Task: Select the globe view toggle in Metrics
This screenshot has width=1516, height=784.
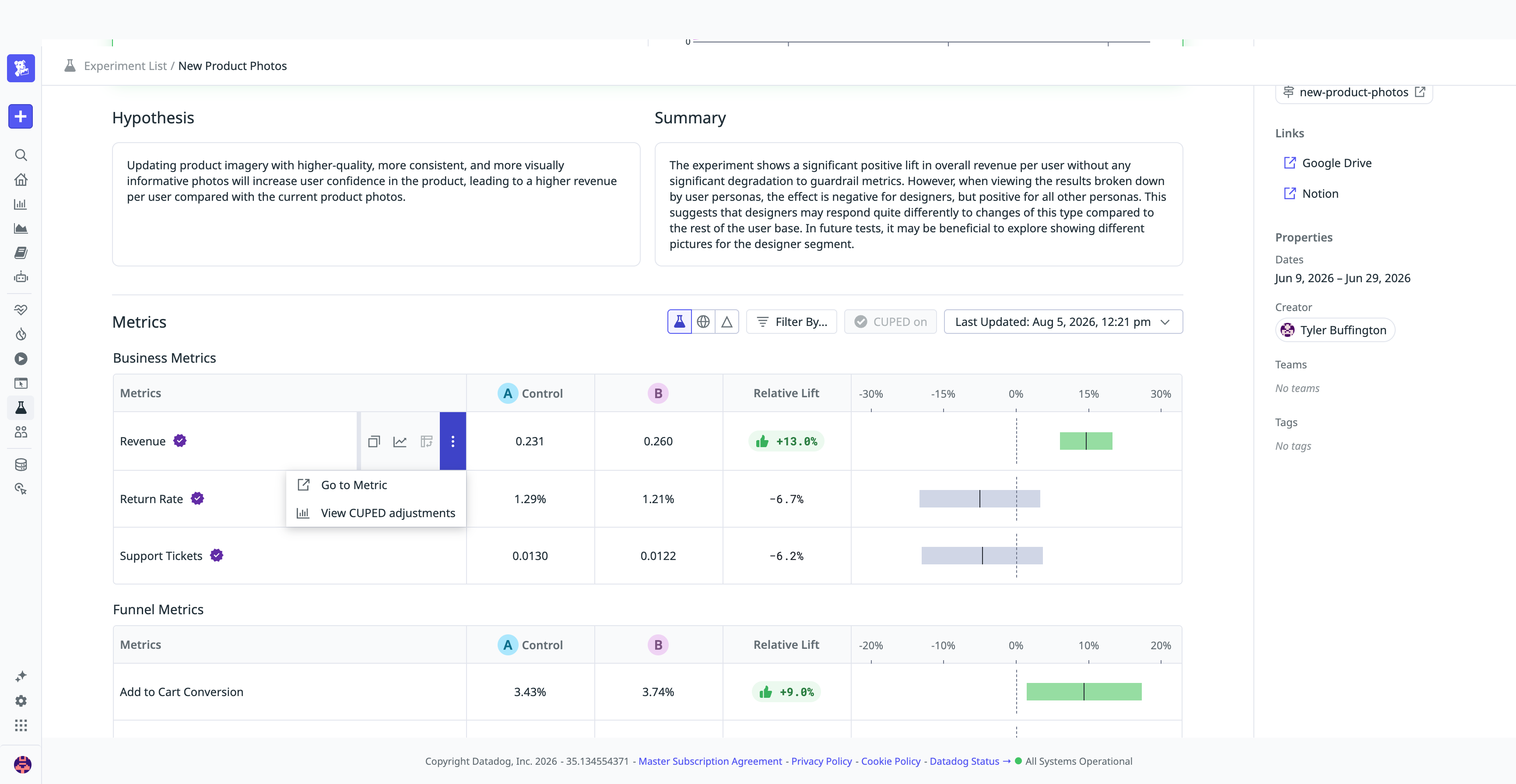Action: pos(703,322)
